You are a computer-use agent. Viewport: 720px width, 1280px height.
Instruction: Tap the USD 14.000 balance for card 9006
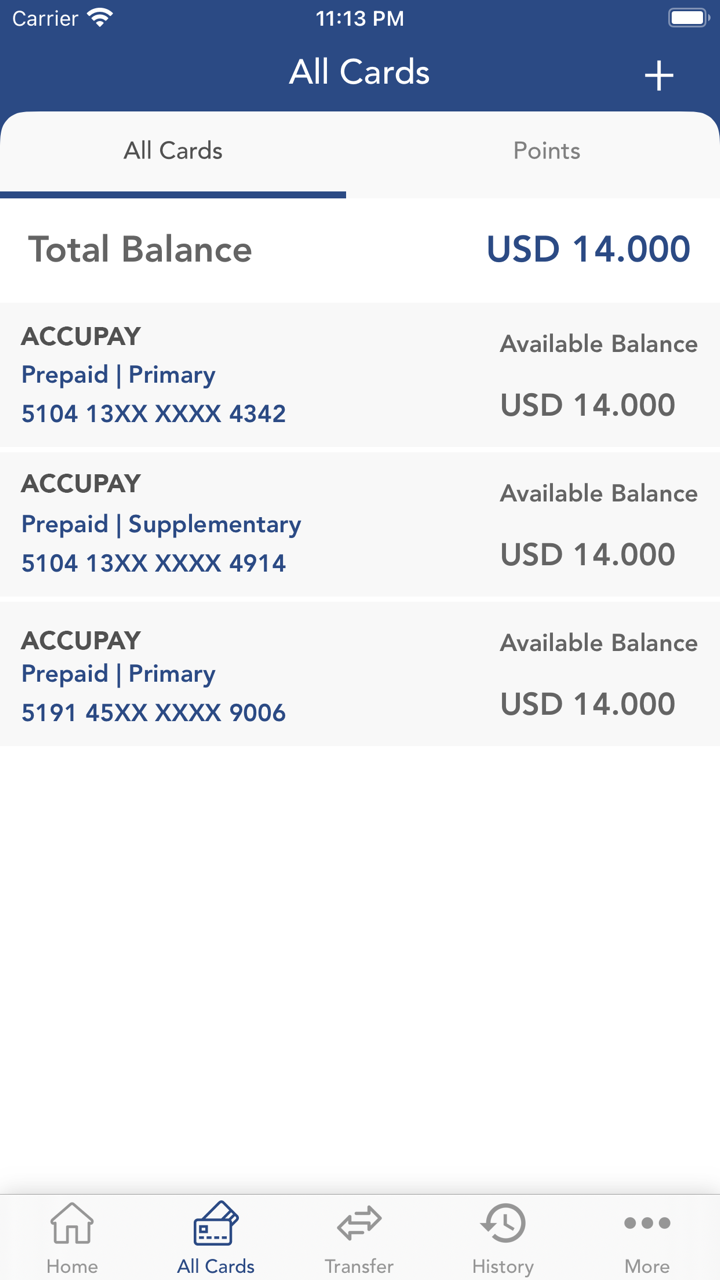click(x=588, y=704)
